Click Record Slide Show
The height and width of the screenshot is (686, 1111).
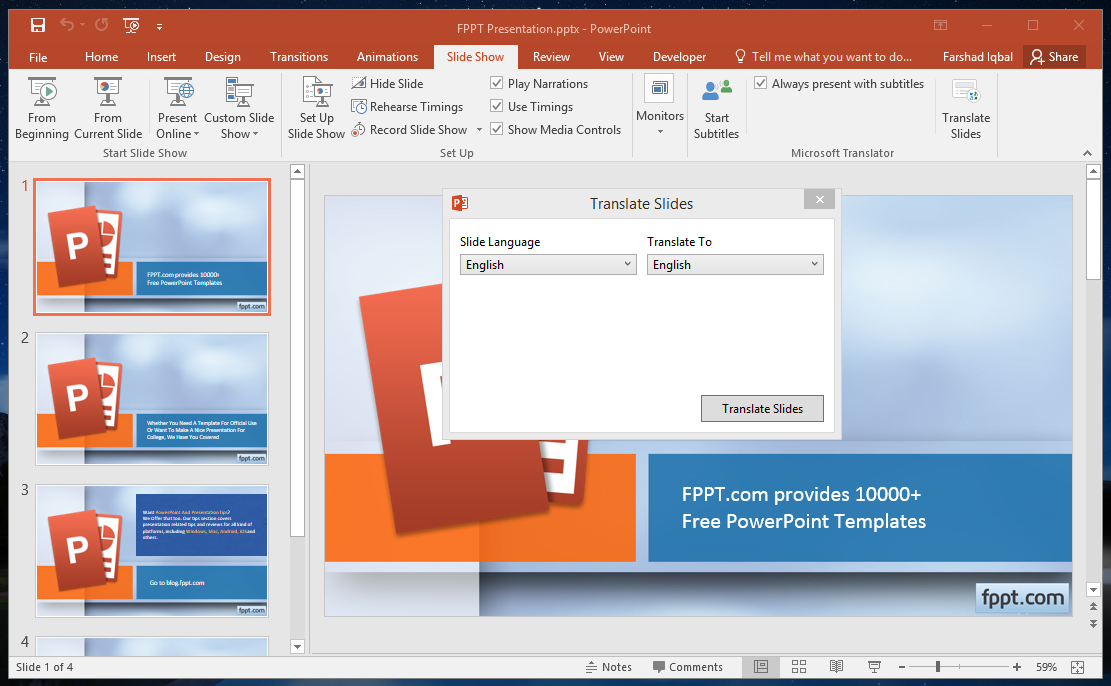click(x=410, y=130)
